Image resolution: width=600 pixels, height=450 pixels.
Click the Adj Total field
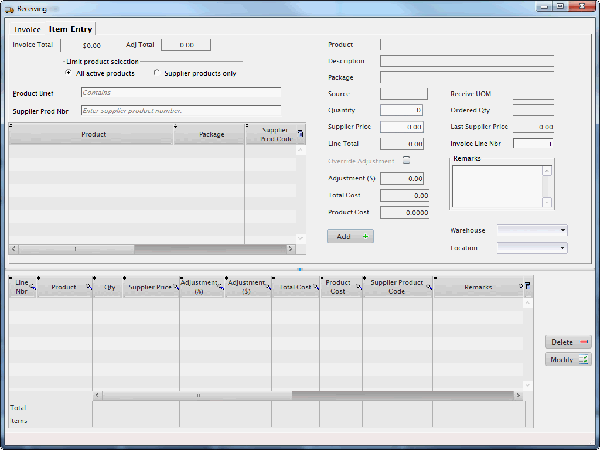point(186,45)
